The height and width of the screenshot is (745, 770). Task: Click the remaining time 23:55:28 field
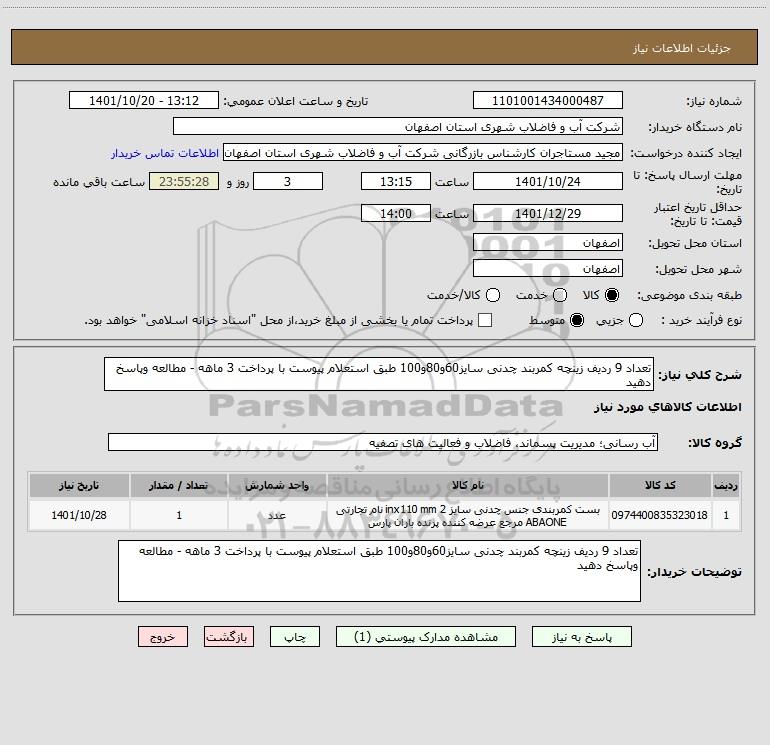tap(184, 181)
